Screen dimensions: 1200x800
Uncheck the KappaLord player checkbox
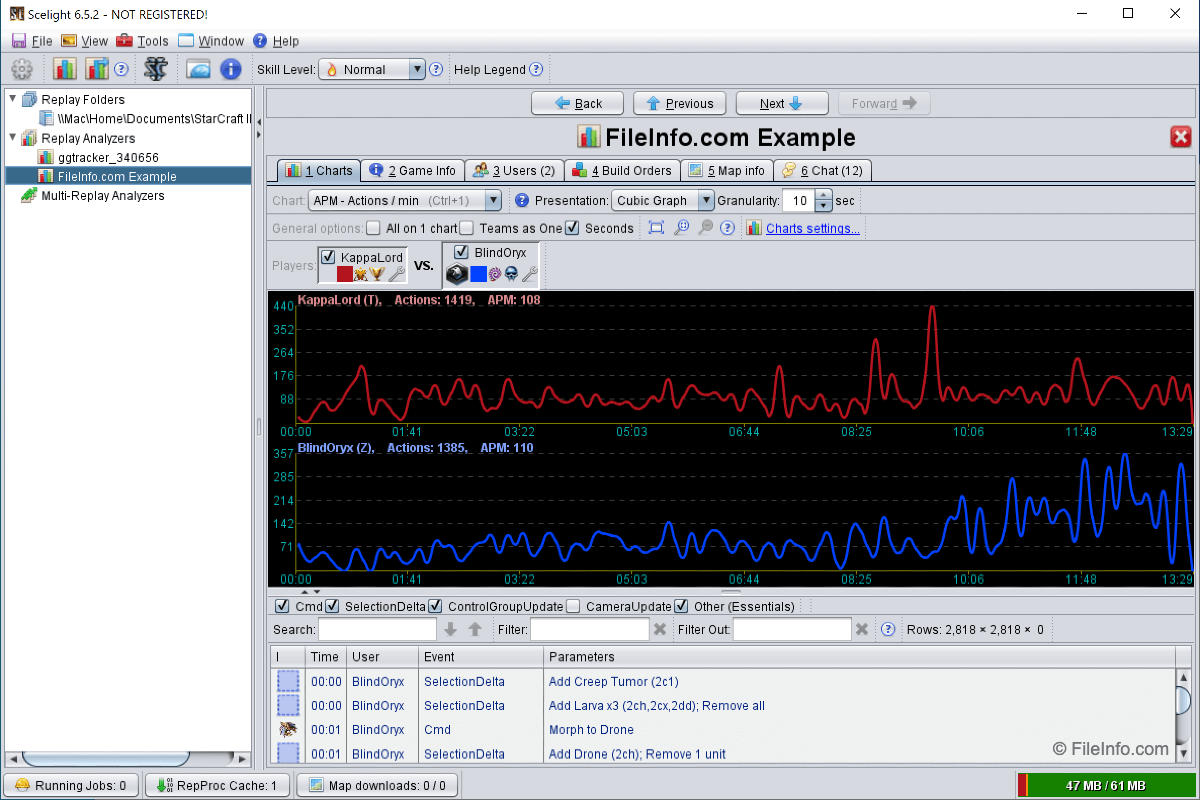pos(329,257)
